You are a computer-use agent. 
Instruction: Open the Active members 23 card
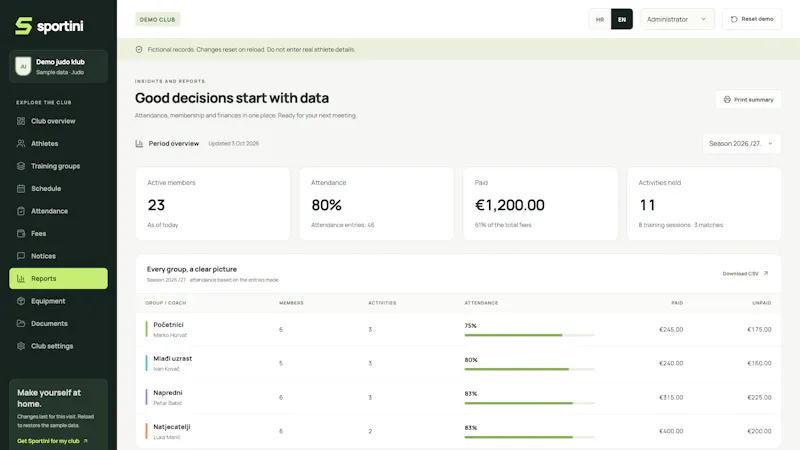click(213, 204)
